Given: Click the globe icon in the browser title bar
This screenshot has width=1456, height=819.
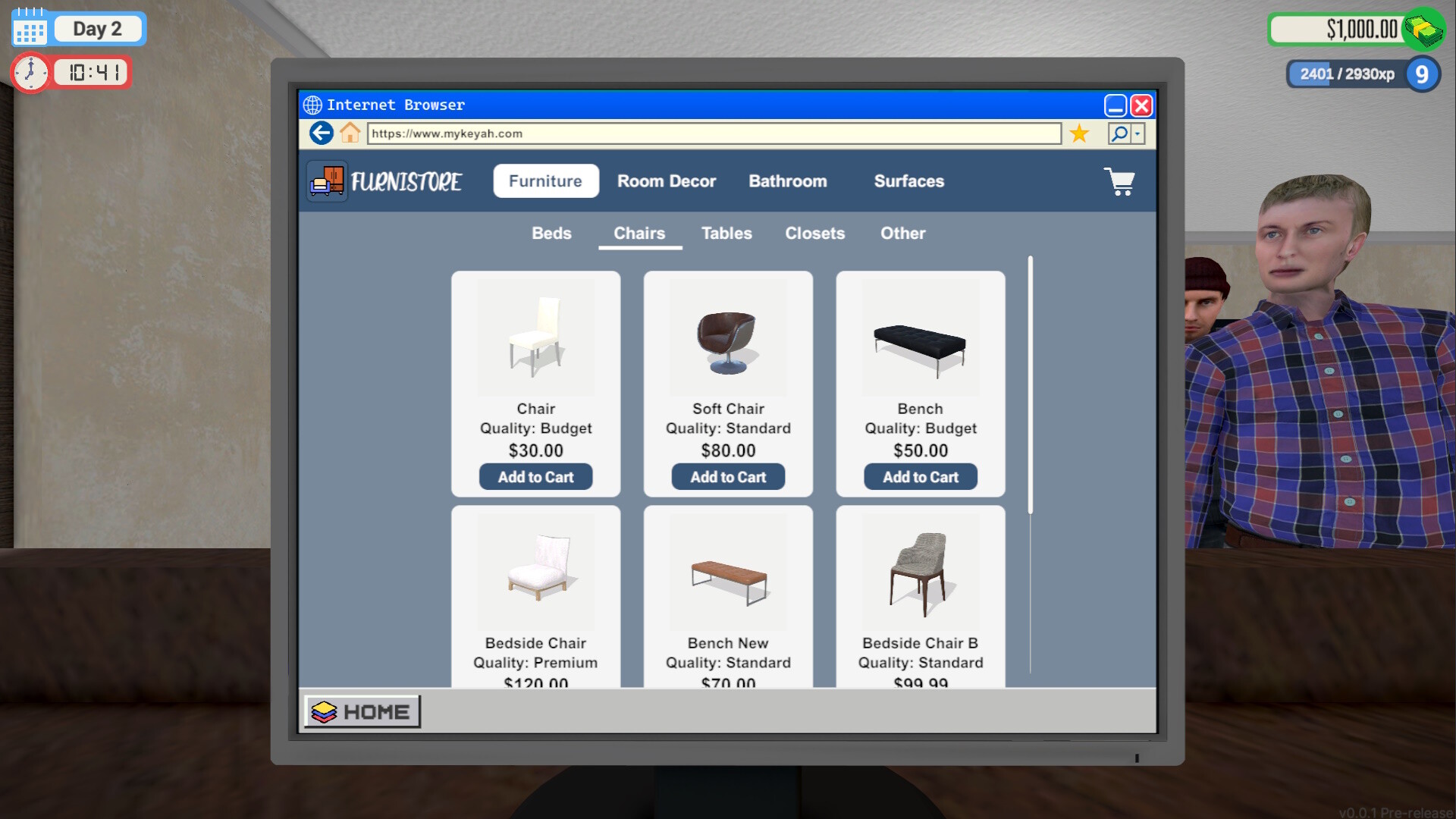Looking at the screenshot, I should (x=312, y=105).
